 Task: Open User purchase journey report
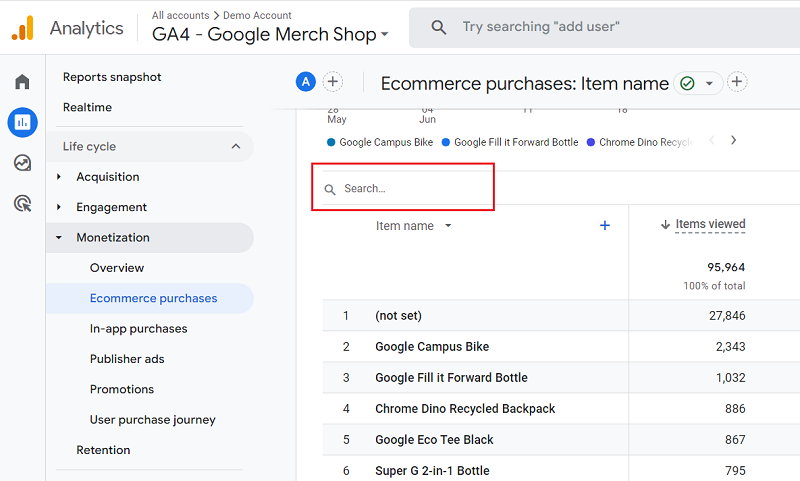click(153, 420)
